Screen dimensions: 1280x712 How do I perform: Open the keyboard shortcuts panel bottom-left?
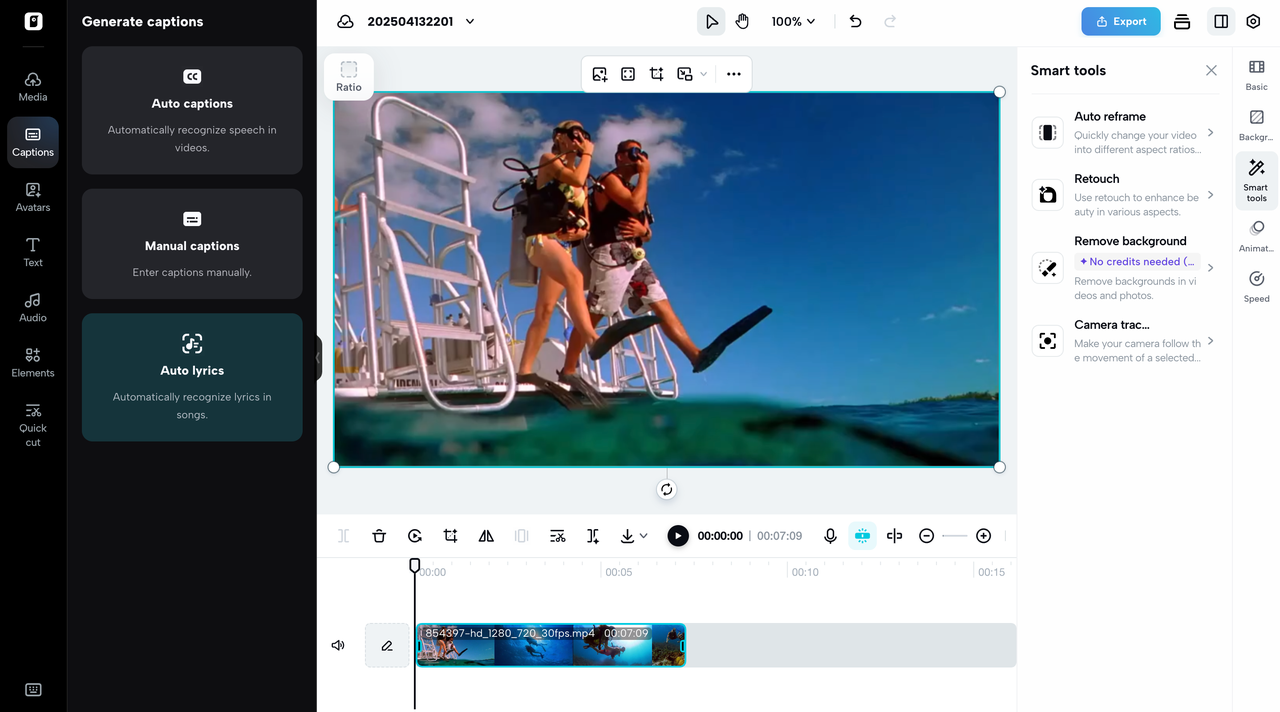pos(33,689)
